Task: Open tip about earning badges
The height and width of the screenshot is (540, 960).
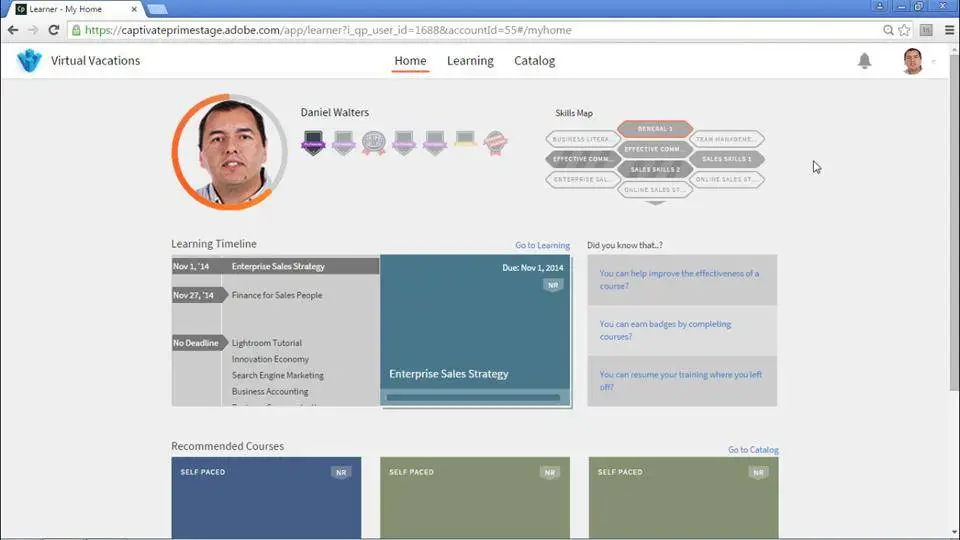Action: [682, 330]
